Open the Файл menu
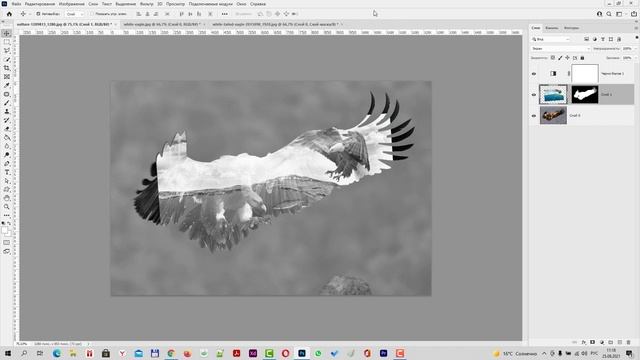The image size is (640, 360). coord(16,4)
